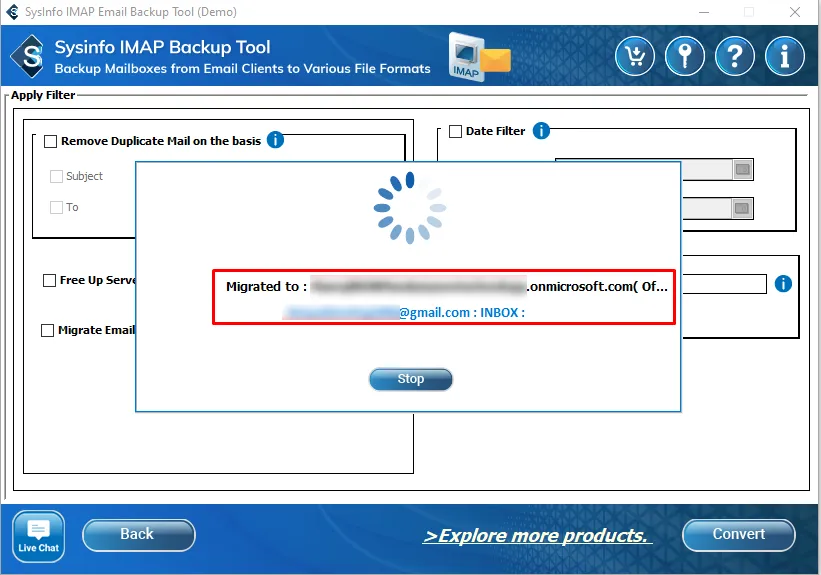Click the Convert button
The width and height of the screenshot is (821, 575).
click(x=738, y=535)
